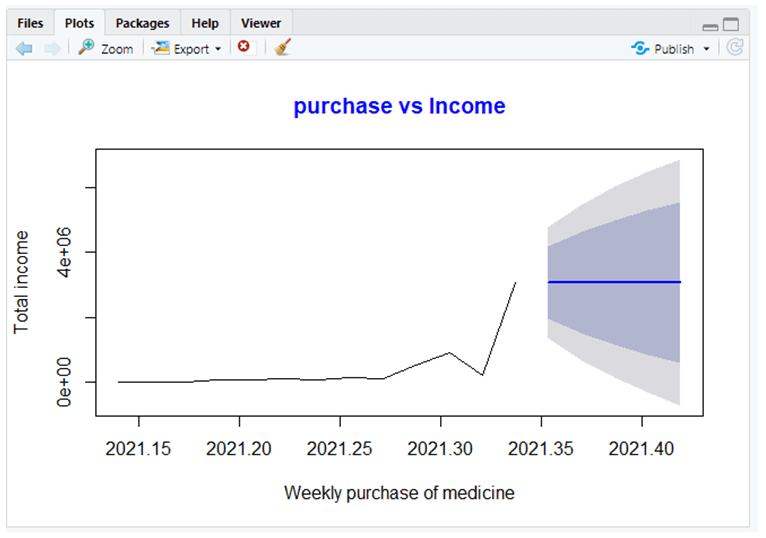Select the Plots tab
Screen dimensions: 766x538
(x=79, y=23)
